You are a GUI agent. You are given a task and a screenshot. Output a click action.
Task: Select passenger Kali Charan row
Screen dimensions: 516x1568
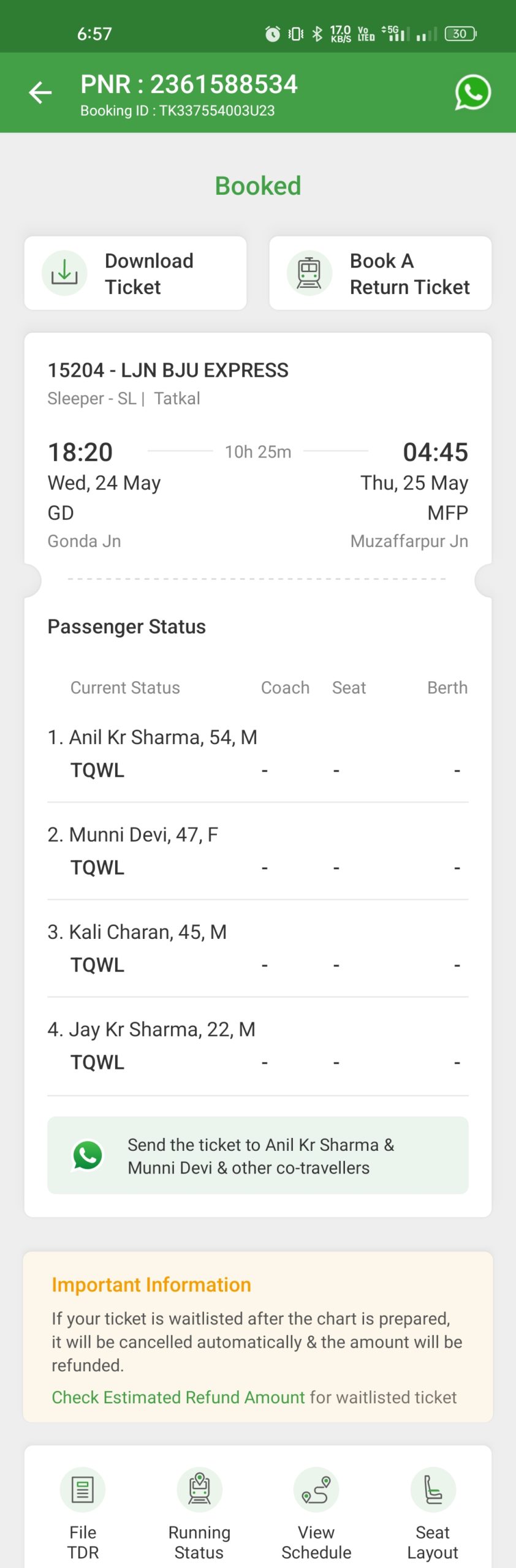[x=257, y=948]
